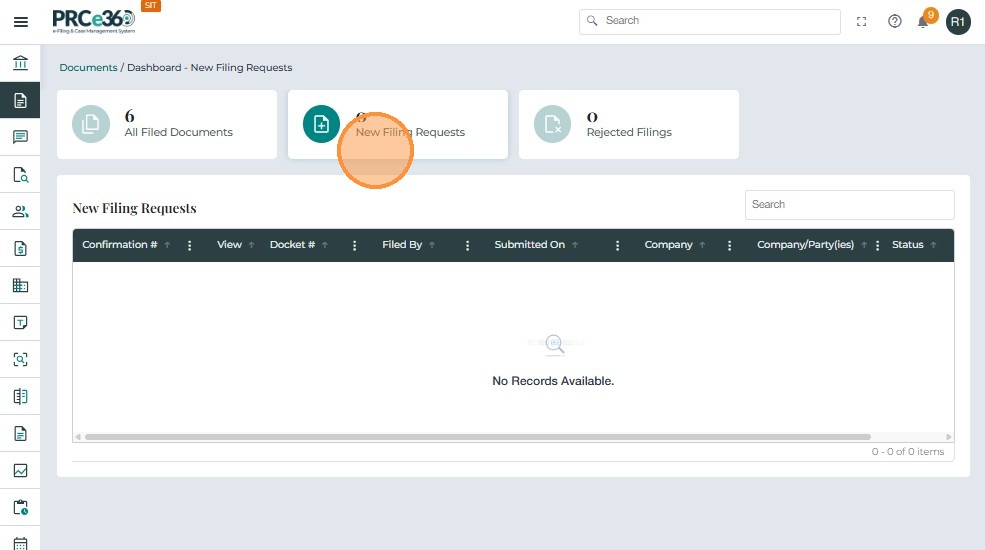Click the scrollbar right arrow
This screenshot has width=985, height=550.
coord(949,437)
